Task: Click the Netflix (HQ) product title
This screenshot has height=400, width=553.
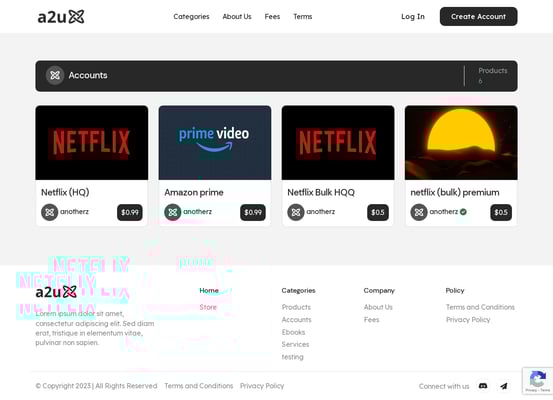Action: pos(65,192)
